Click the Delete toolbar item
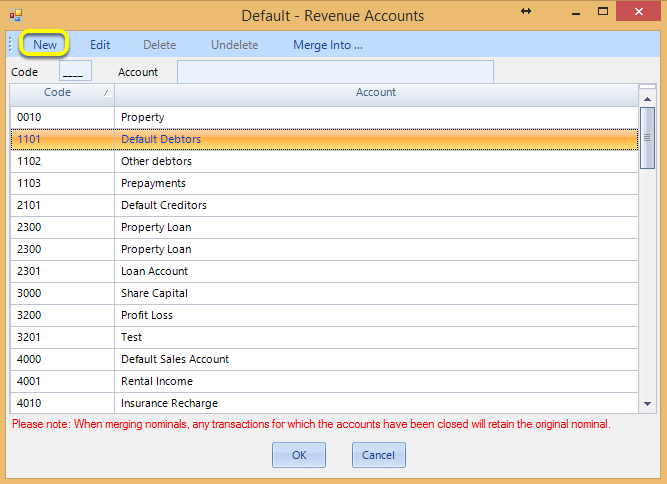 (160, 45)
